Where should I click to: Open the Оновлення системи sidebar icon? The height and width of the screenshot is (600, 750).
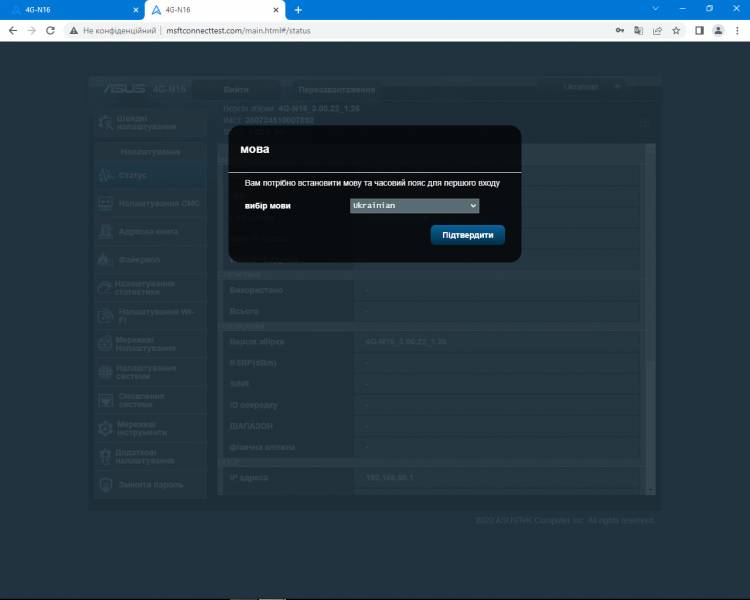[x=105, y=400]
